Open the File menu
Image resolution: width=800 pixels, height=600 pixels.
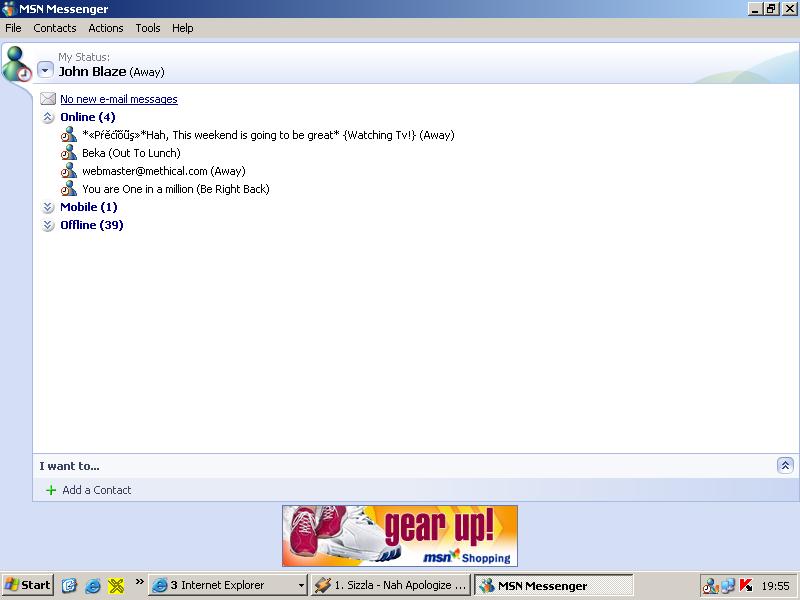pos(13,28)
